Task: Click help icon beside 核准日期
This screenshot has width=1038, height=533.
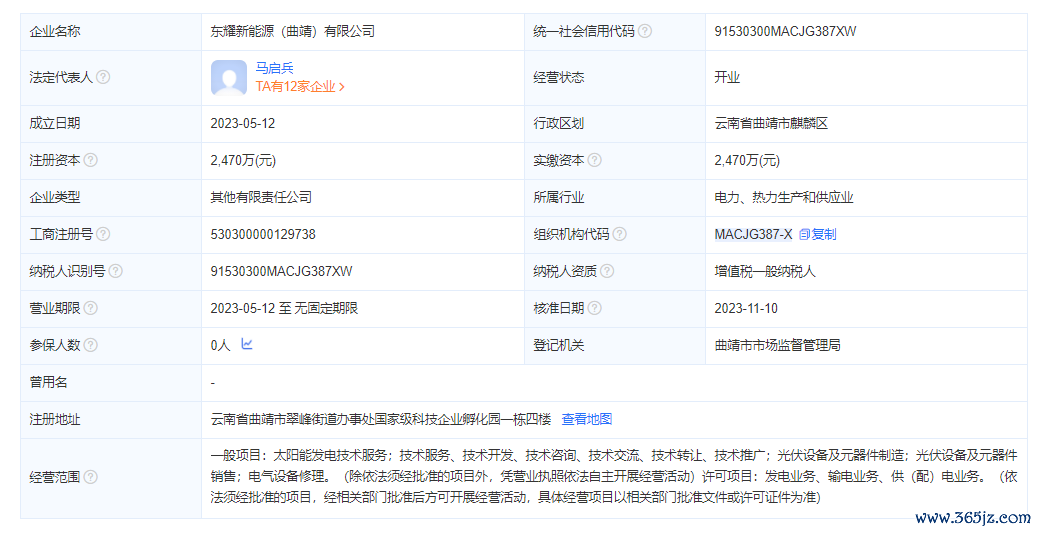Action: tap(594, 309)
